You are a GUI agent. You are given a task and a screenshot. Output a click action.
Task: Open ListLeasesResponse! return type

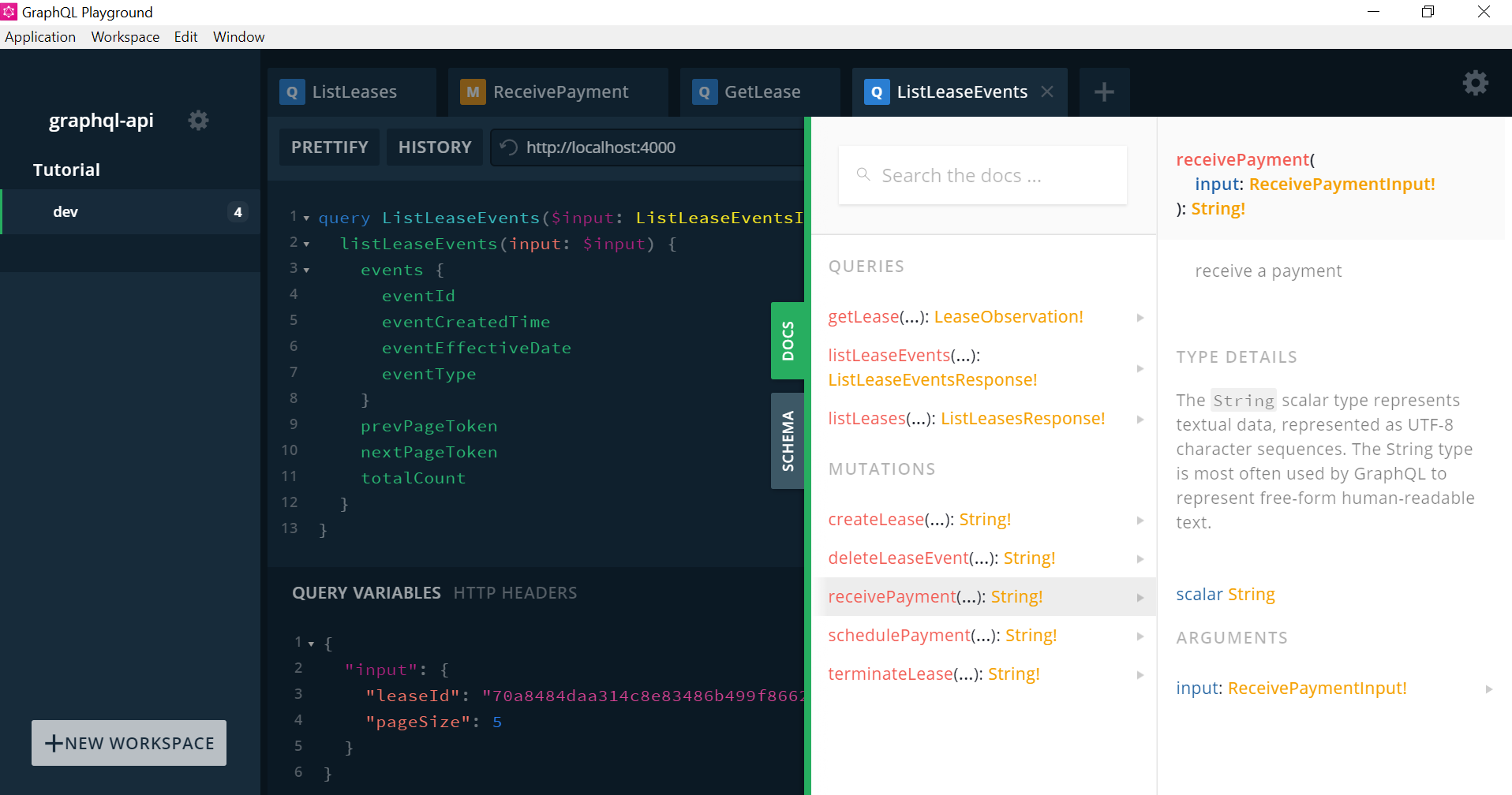pyautogui.click(x=1023, y=419)
